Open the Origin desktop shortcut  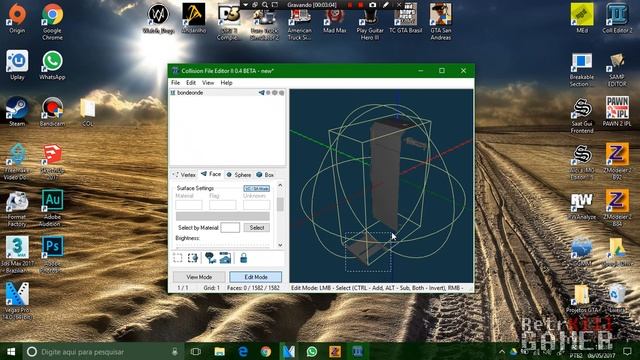pyautogui.click(x=17, y=18)
